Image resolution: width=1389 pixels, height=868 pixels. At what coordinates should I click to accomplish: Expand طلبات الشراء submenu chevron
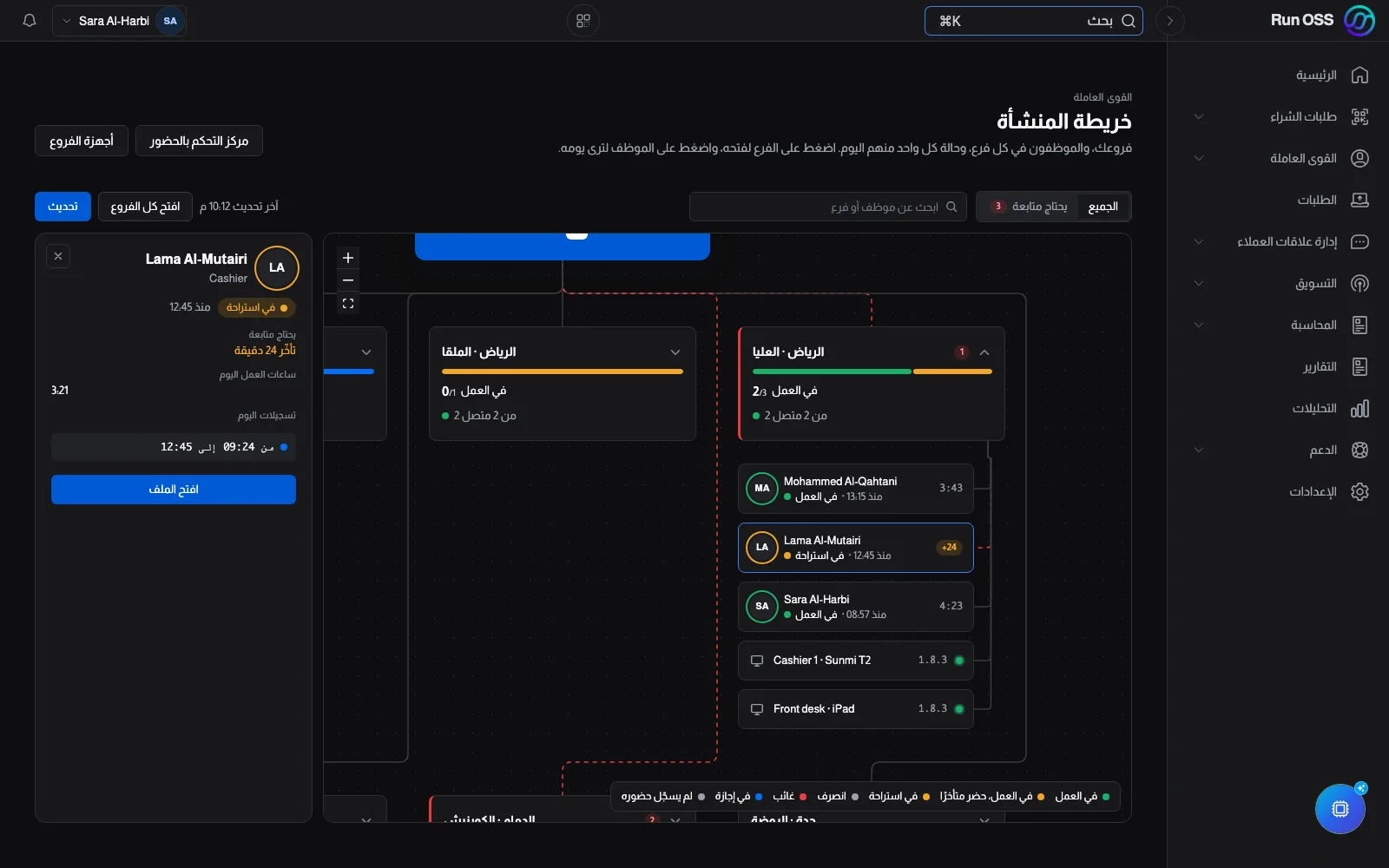(1199, 117)
